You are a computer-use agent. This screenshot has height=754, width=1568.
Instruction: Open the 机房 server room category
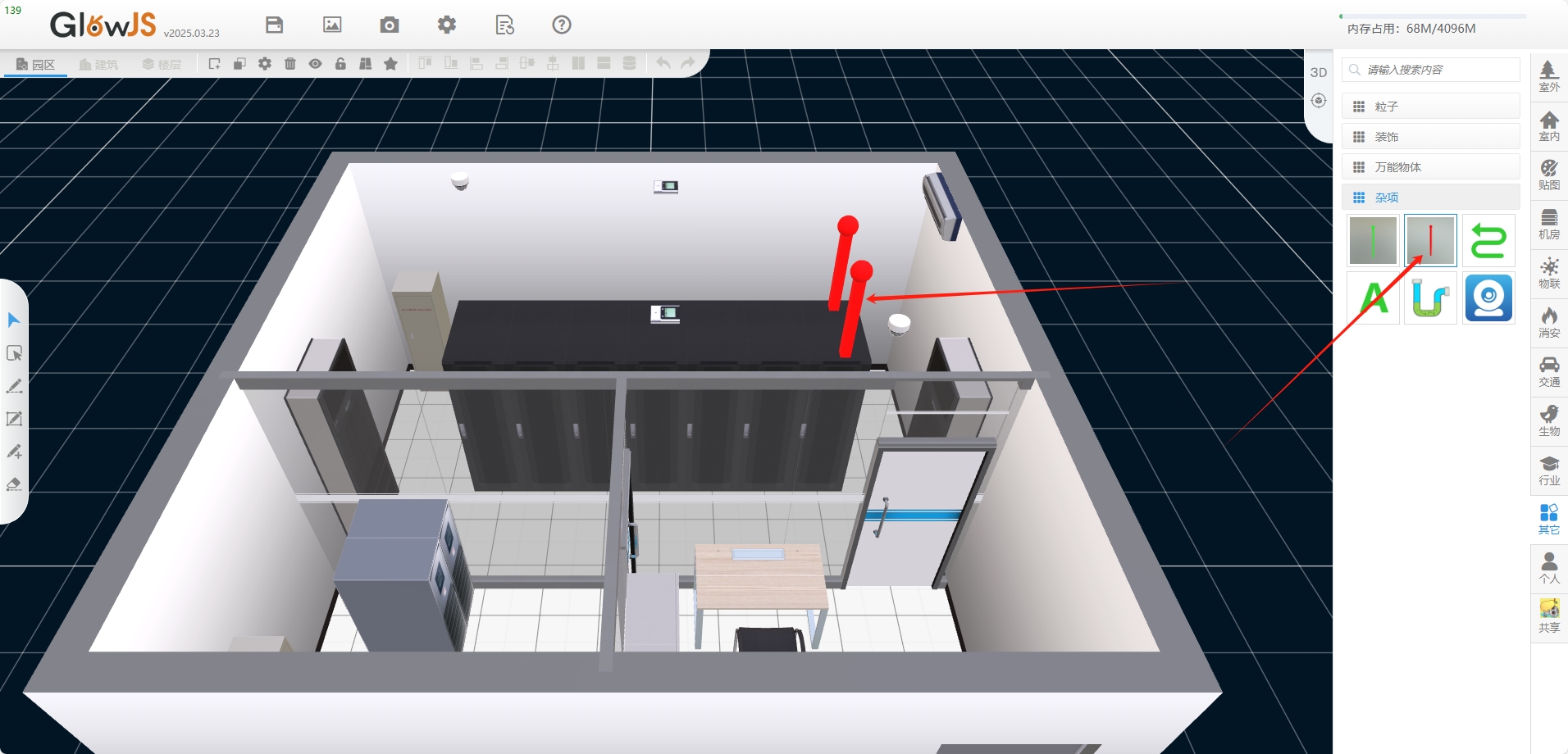coord(1549,225)
